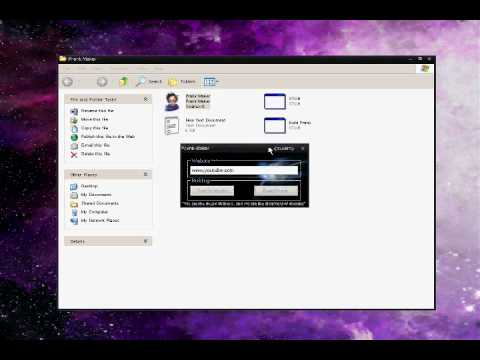Image resolution: width=480 pixels, height=360 pixels.
Task: Choose 'Delete this file' task link
Action: [96, 154]
